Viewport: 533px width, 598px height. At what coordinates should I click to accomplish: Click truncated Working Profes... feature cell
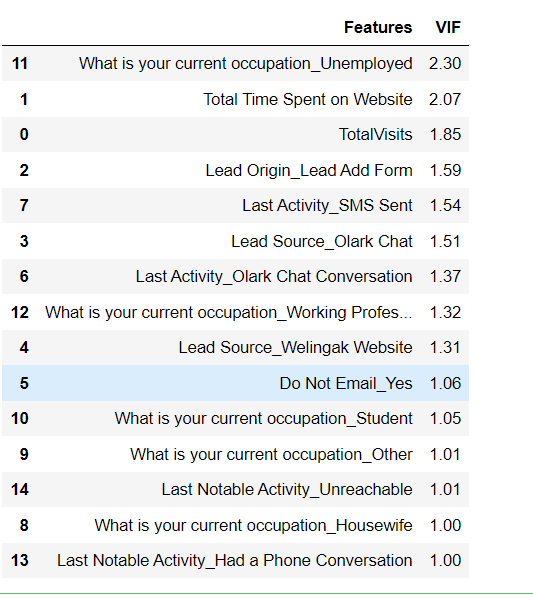pos(228,312)
